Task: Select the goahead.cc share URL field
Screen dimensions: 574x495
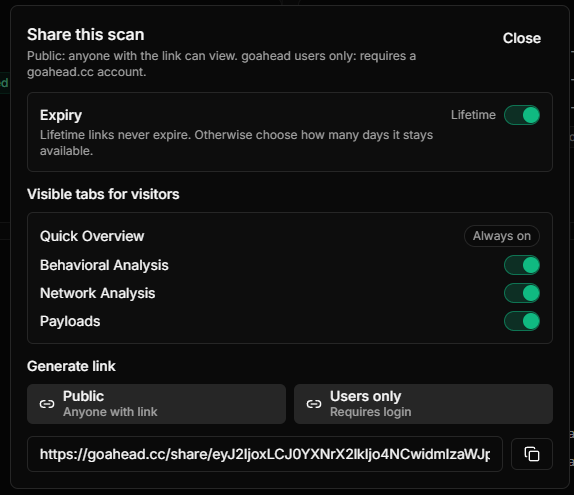Action: pyautogui.click(x=265, y=454)
